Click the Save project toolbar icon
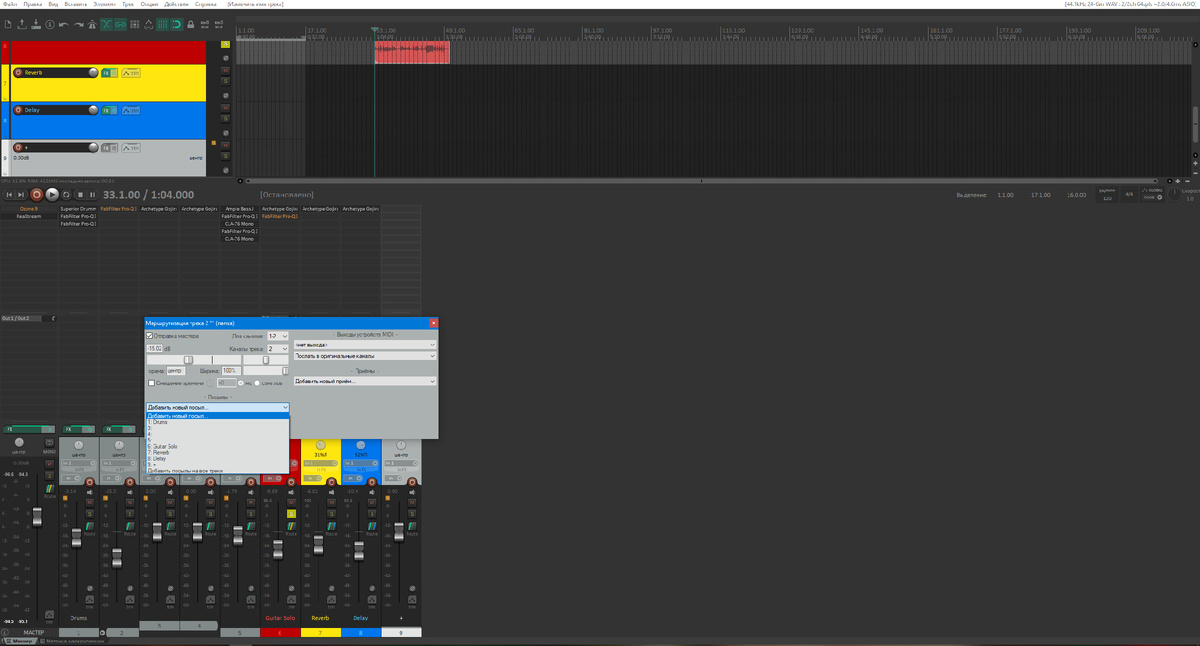The image size is (1200, 646). (x=36, y=24)
